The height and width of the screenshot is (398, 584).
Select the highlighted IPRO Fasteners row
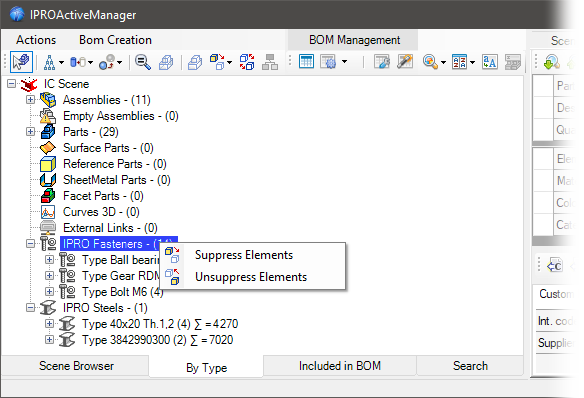(118, 244)
